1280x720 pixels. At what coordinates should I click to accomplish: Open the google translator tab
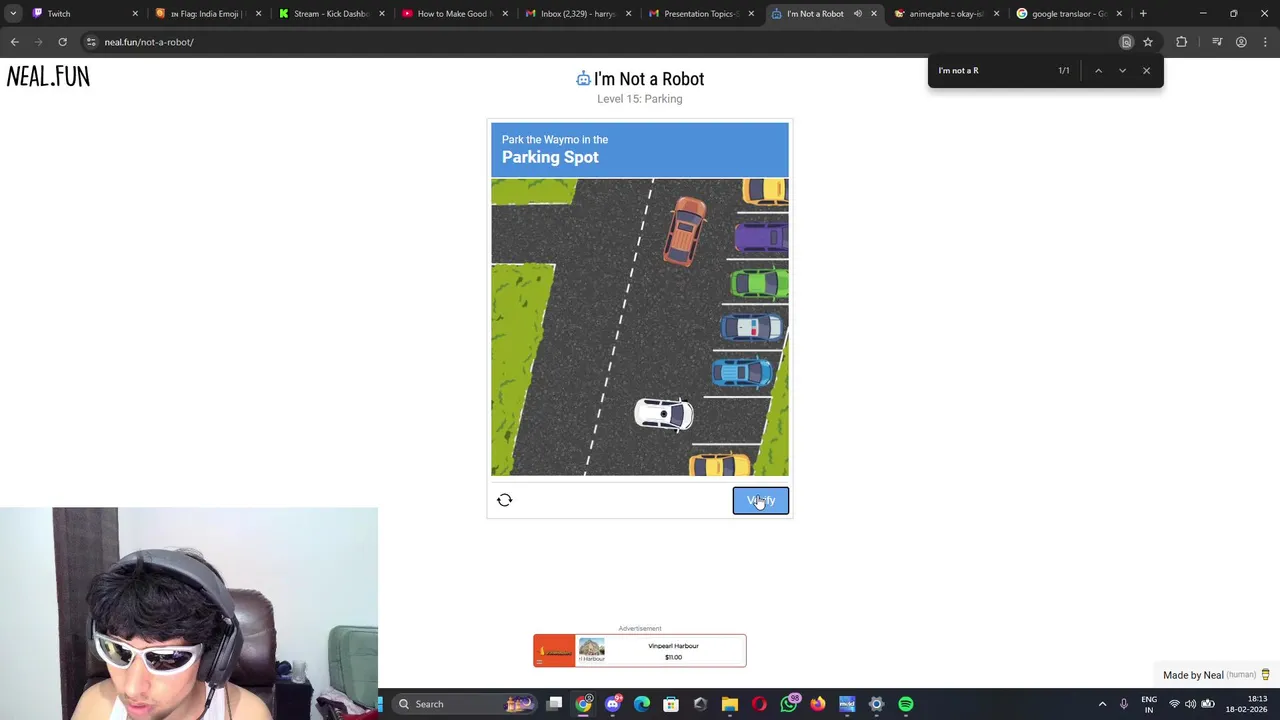pos(1068,14)
